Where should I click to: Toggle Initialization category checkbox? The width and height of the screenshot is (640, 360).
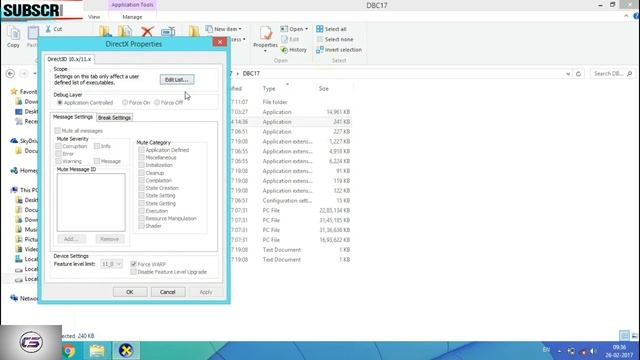click(142, 165)
